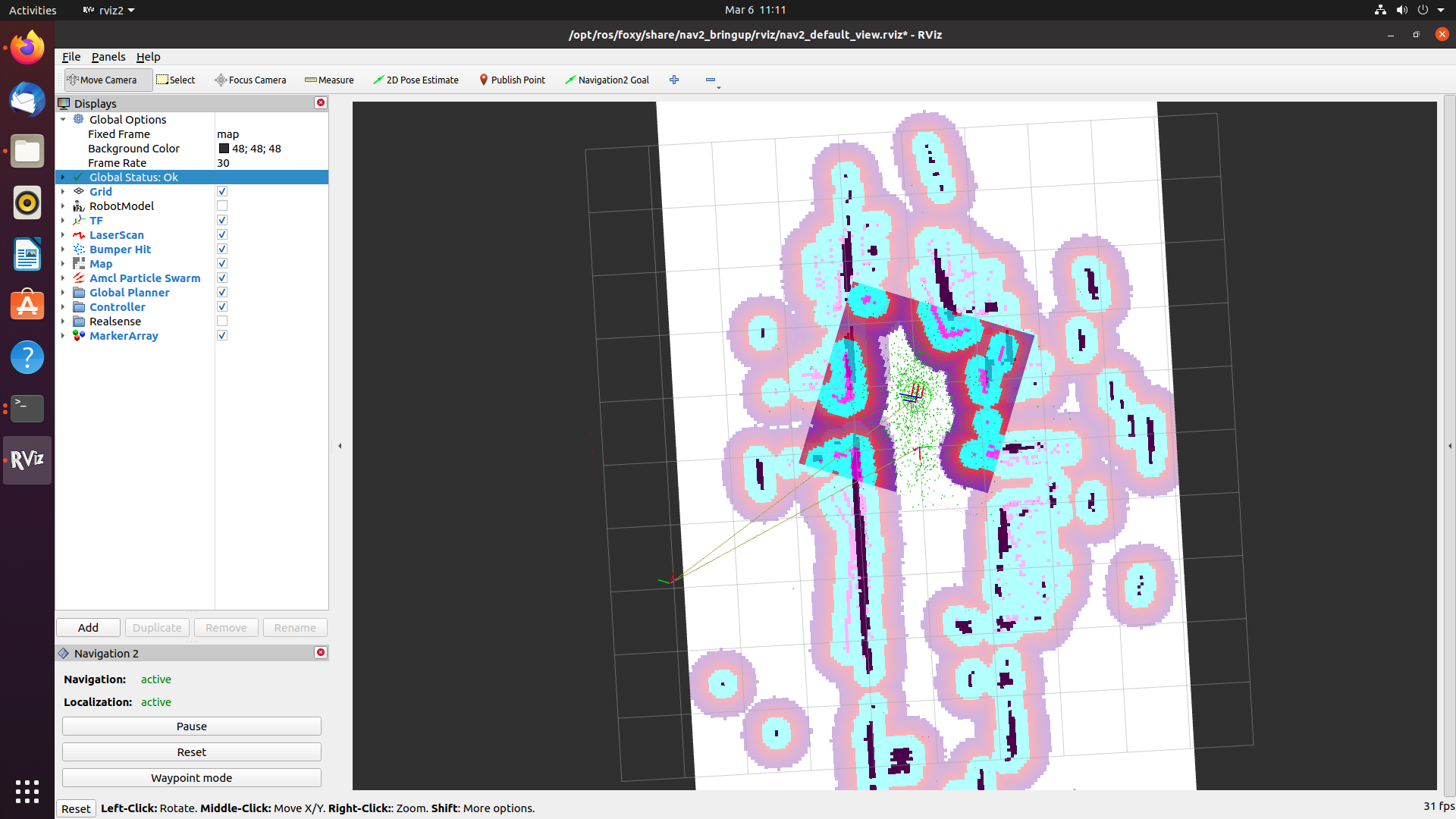Select the 2D Pose Estimate tool
This screenshot has height=819, width=1456.
[416, 80]
